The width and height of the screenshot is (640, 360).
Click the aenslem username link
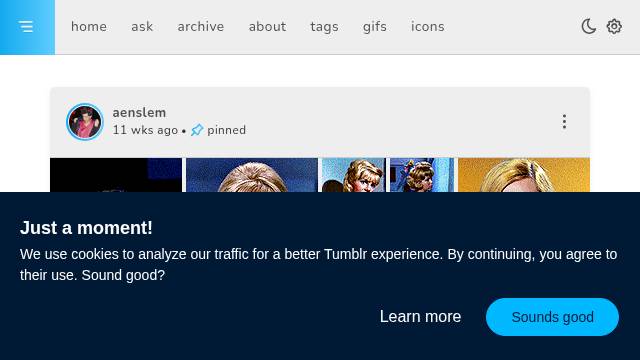(139, 113)
